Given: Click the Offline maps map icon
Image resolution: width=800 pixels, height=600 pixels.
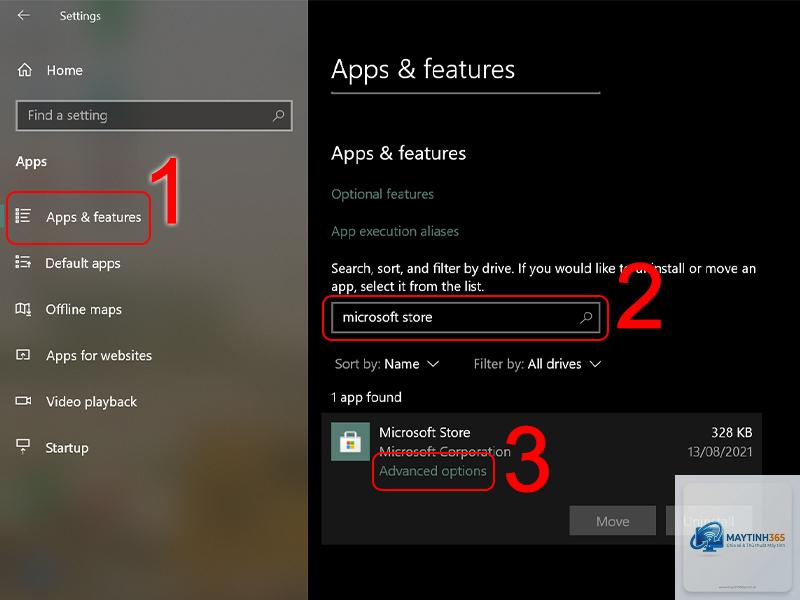Looking at the screenshot, I should [23, 309].
